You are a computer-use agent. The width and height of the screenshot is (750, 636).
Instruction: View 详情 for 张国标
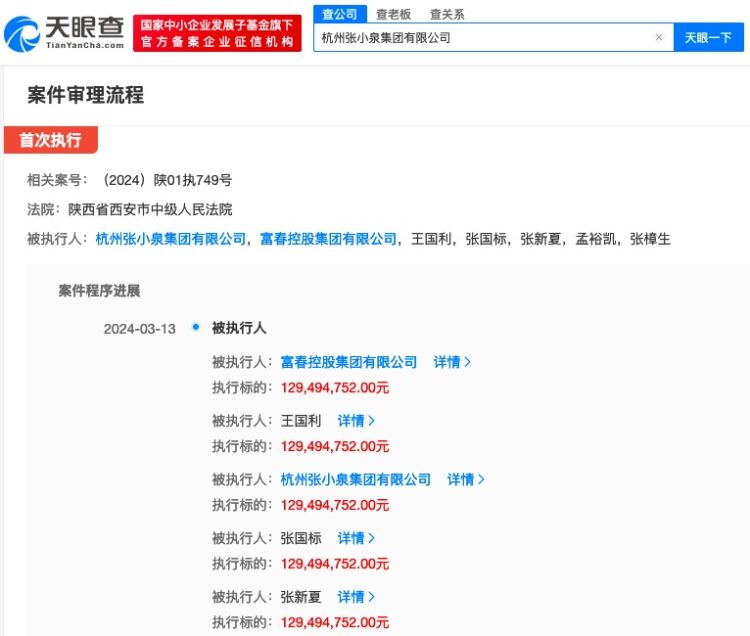click(x=356, y=538)
